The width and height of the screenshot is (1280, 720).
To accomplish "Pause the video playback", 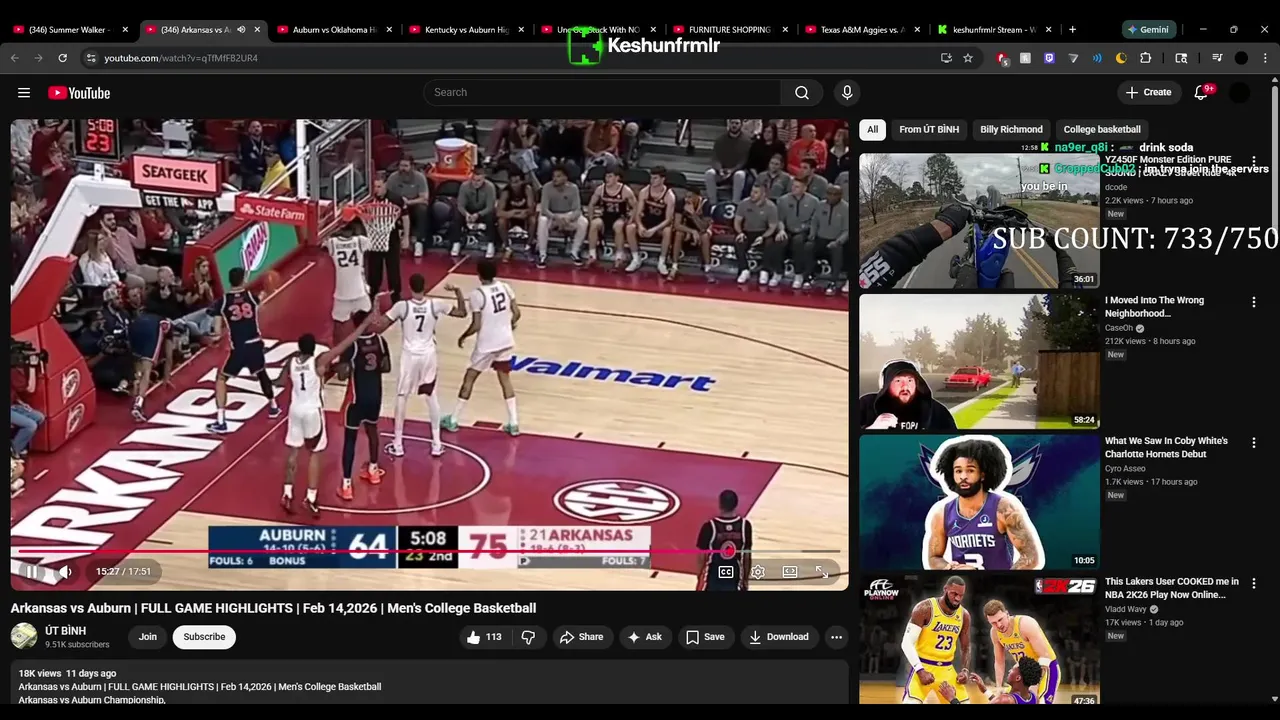I will (x=31, y=572).
